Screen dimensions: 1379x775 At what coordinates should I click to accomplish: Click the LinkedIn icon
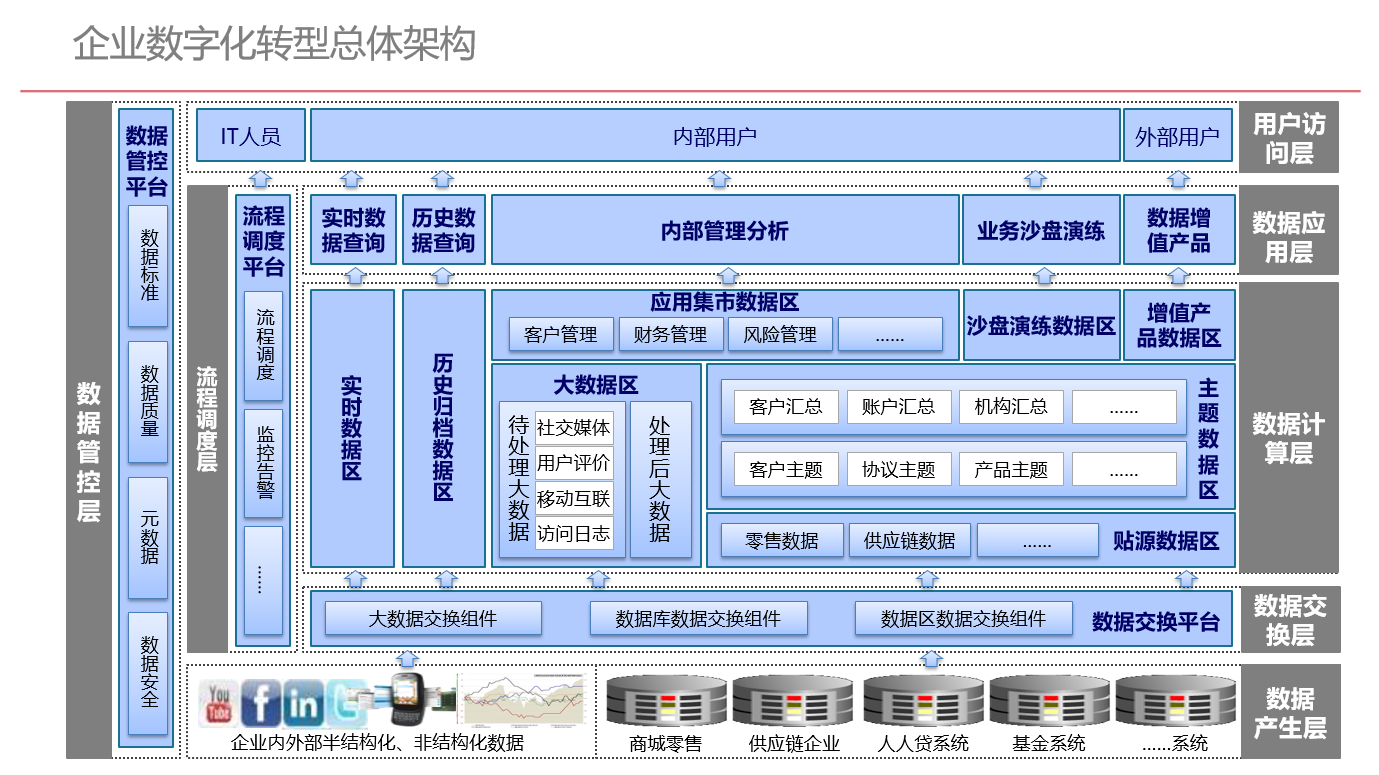303,704
